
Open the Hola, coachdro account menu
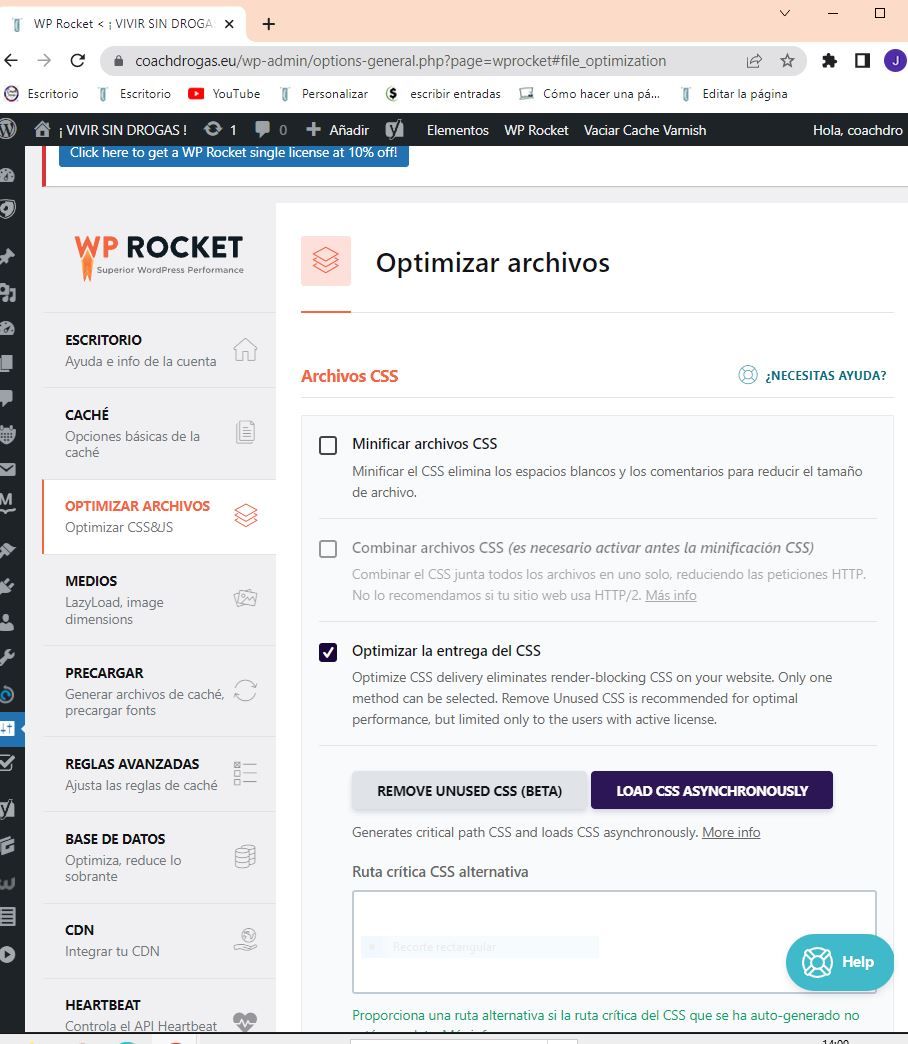click(857, 130)
